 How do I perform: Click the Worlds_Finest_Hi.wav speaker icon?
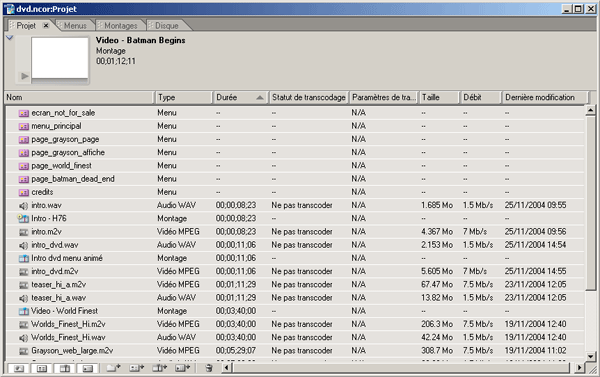pos(24,338)
